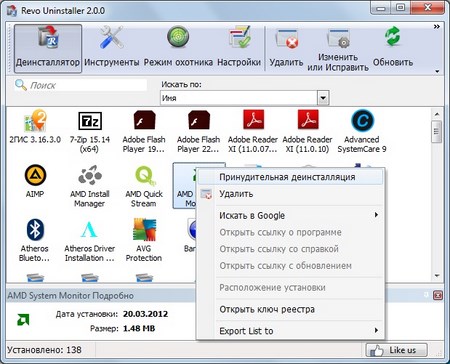Select the AMD Install Manager program
450x364 pixels.
click(x=89, y=186)
